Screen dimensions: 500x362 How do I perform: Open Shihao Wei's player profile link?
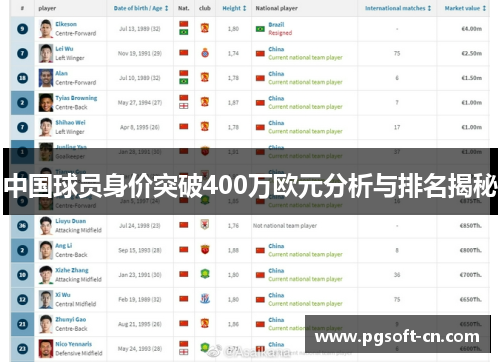coord(70,122)
